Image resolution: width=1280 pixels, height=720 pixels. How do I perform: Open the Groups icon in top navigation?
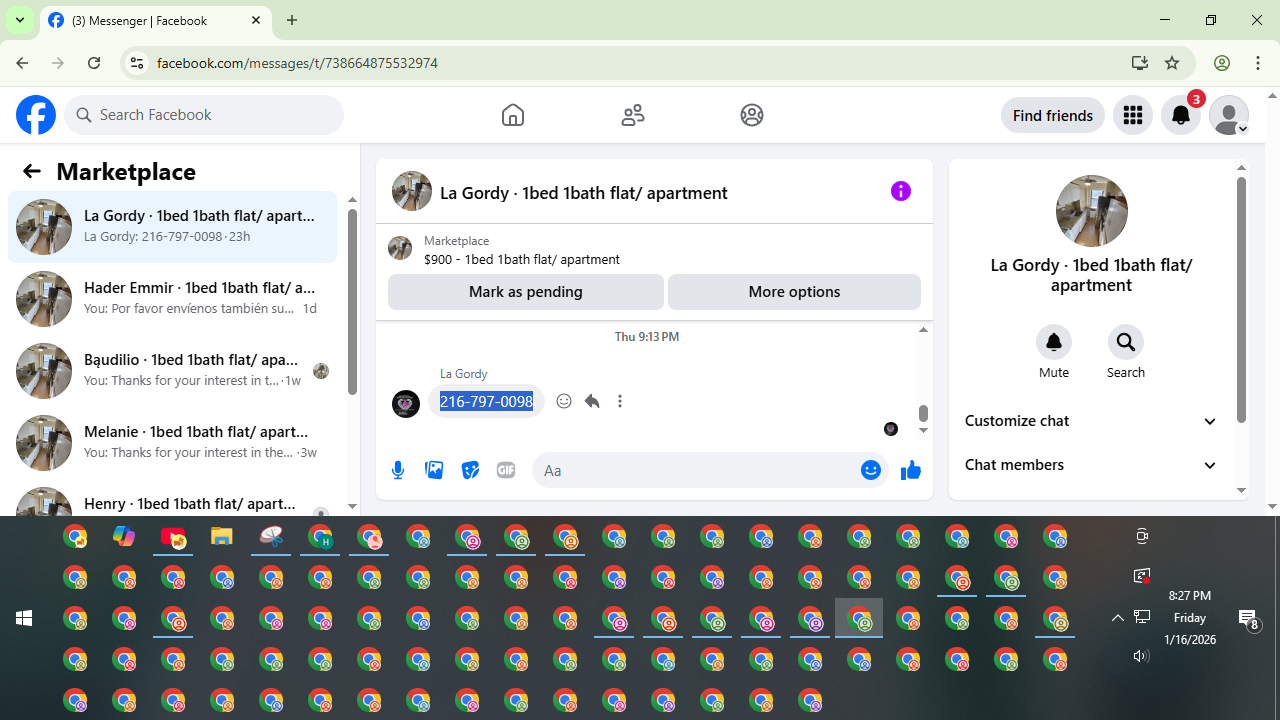pyautogui.click(x=752, y=115)
